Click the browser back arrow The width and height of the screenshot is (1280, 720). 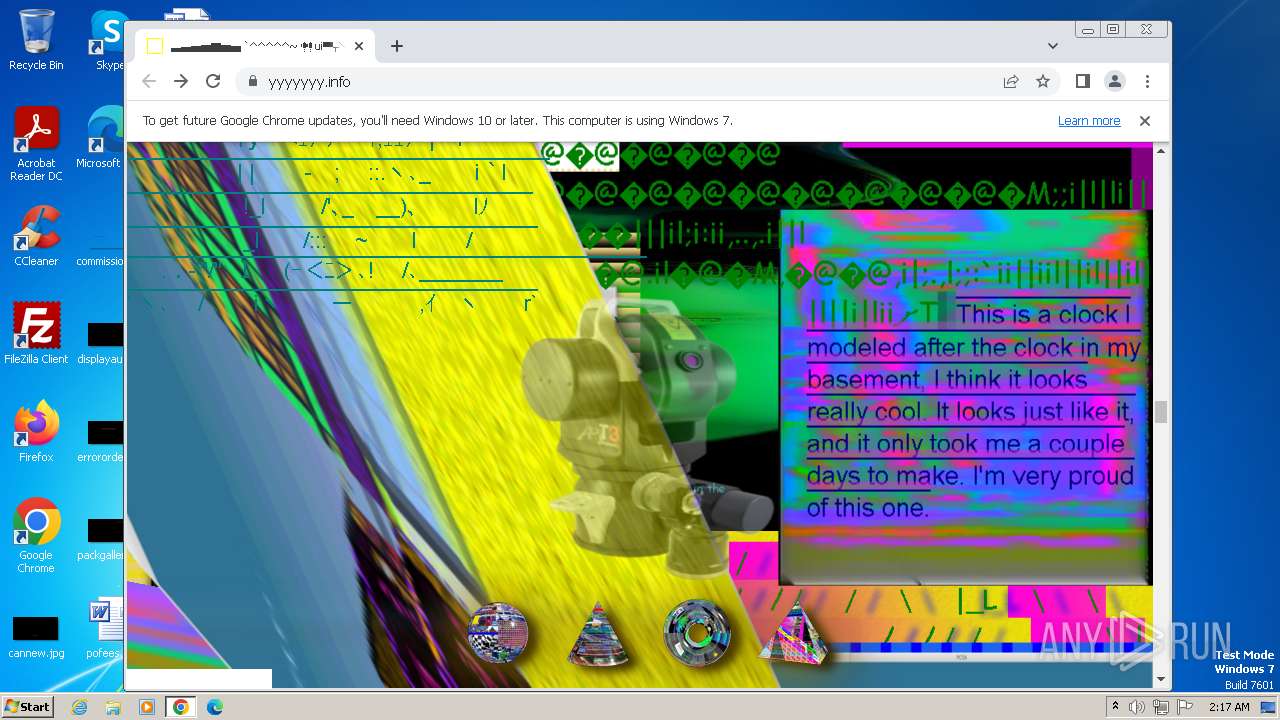tap(149, 82)
